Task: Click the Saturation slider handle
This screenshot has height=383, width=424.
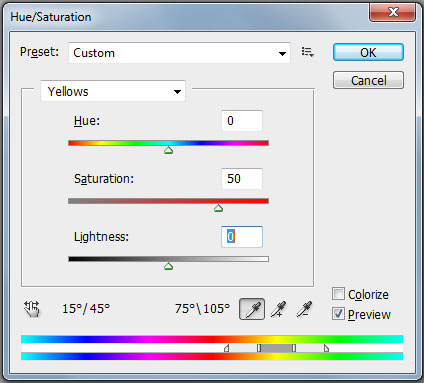Action: [218, 208]
